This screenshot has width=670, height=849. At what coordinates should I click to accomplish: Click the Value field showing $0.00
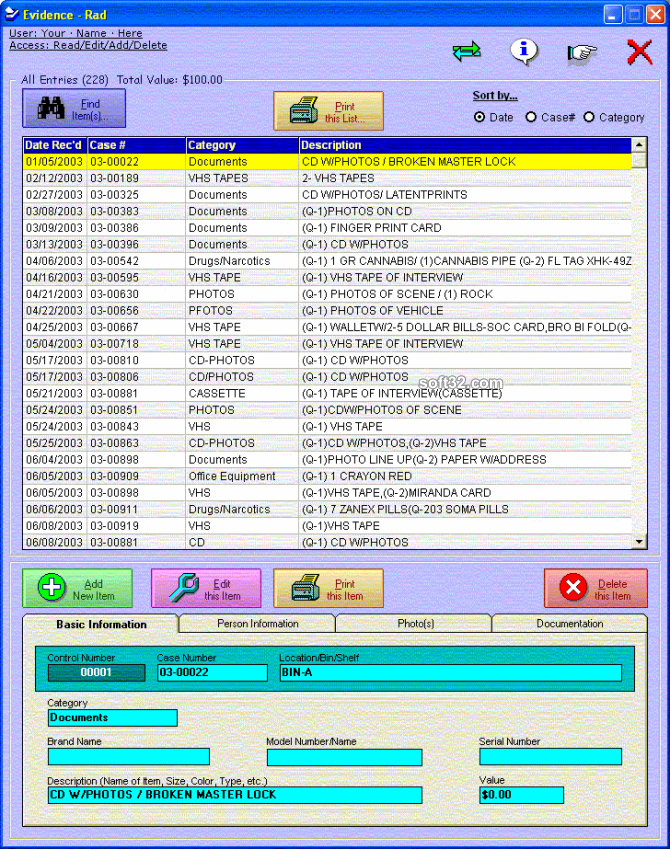(x=522, y=795)
